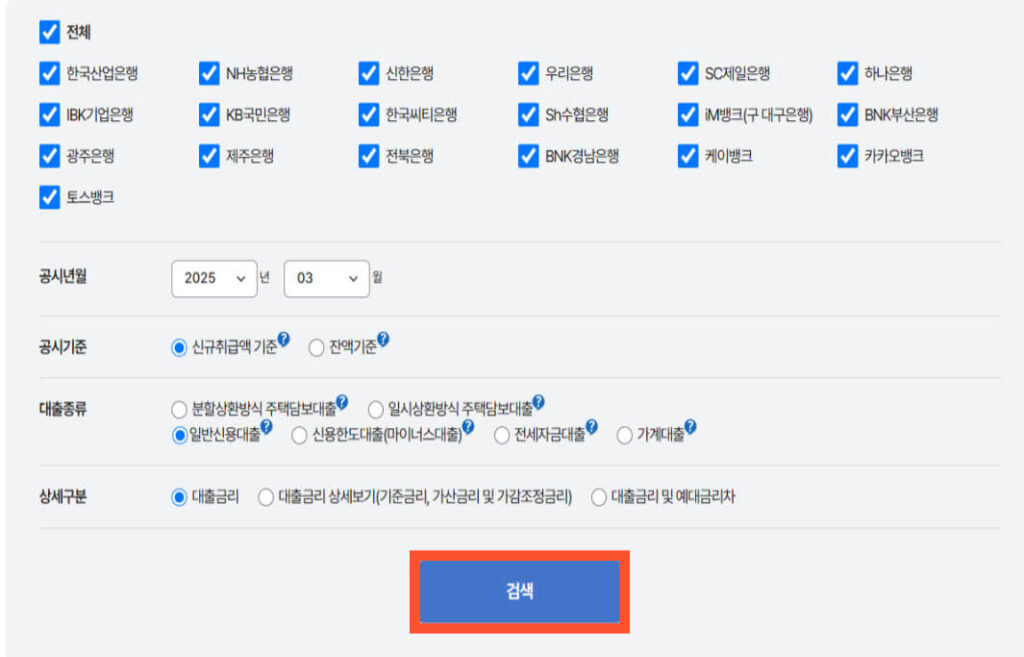Image resolution: width=1024 pixels, height=657 pixels.
Task: Open help tooltip for 전세자금대출
Action: pyautogui.click(x=590, y=424)
